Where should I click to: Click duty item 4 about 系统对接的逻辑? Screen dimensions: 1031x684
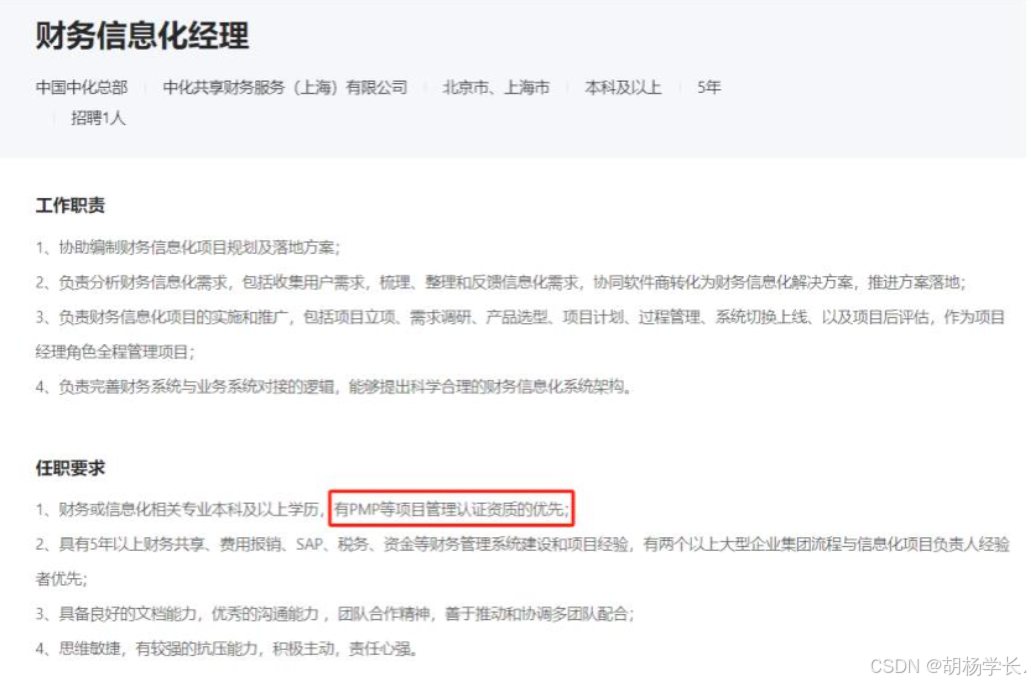(333, 386)
